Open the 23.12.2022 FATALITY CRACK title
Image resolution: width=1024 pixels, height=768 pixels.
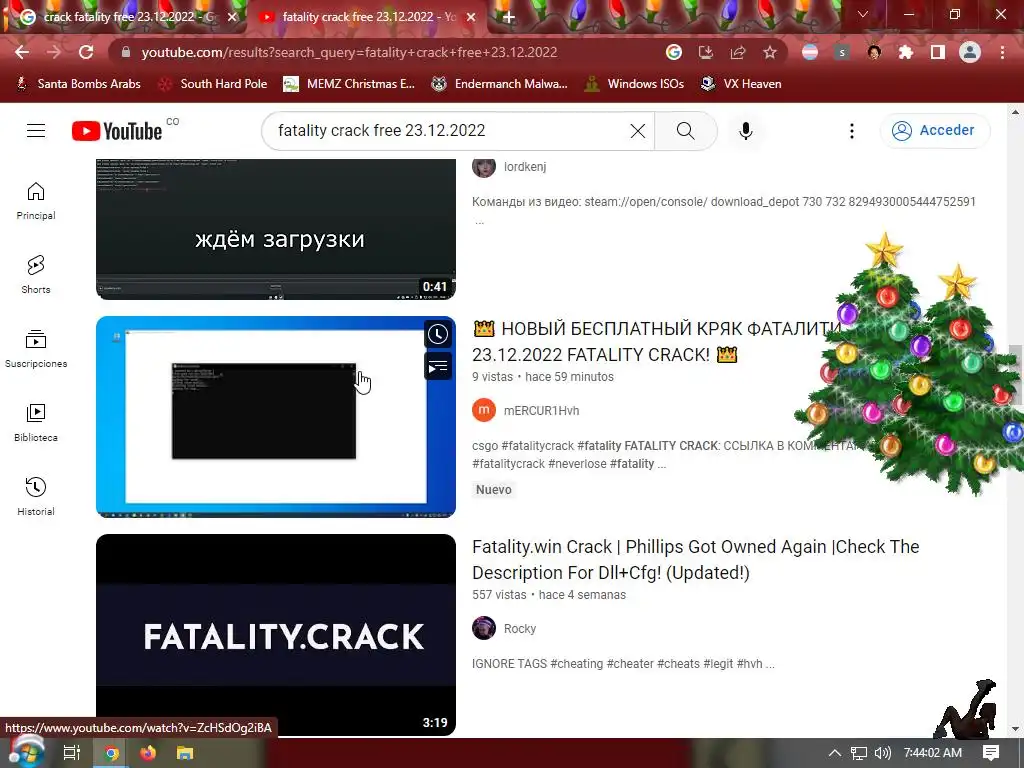pos(656,342)
